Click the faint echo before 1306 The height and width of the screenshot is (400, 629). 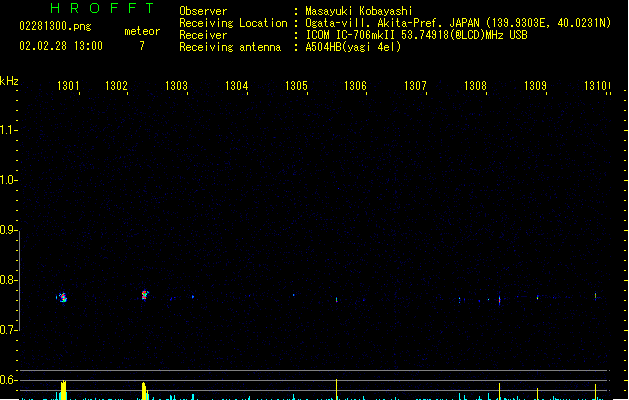(x=337, y=300)
